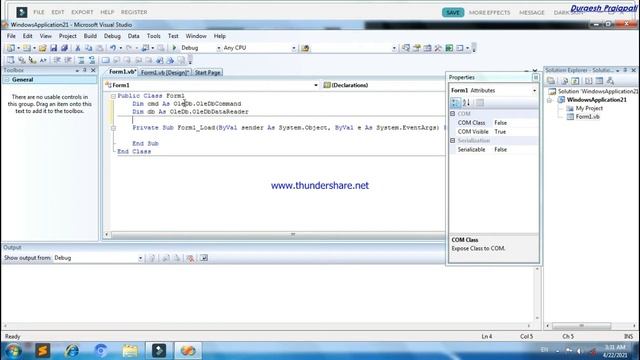
Task: Click the Toolbox icon in right toolbar
Action: coord(438,48)
